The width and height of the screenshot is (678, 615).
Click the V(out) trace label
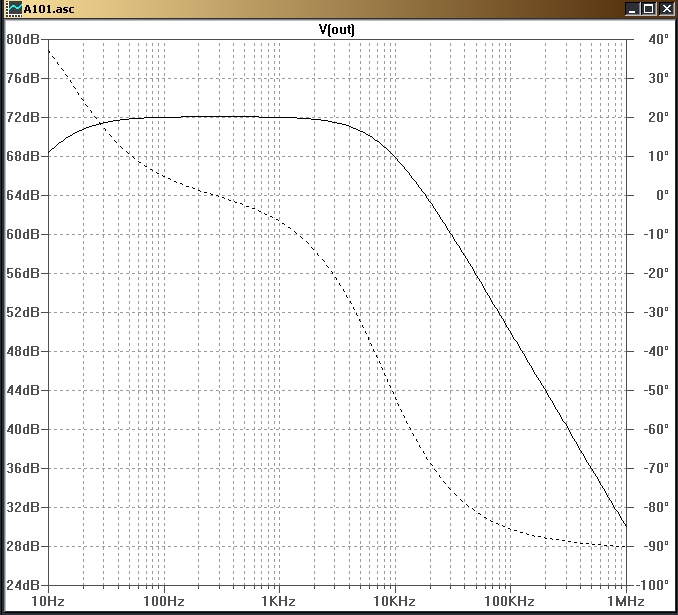click(336, 29)
